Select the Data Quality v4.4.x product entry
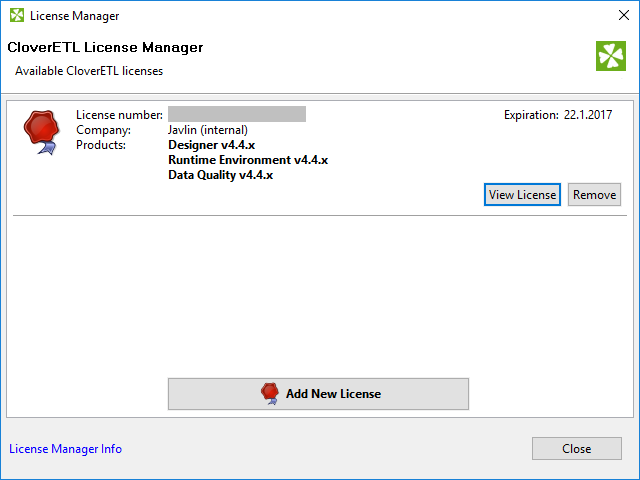The height and width of the screenshot is (480, 640). pyautogui.click(x=220, y=175)
